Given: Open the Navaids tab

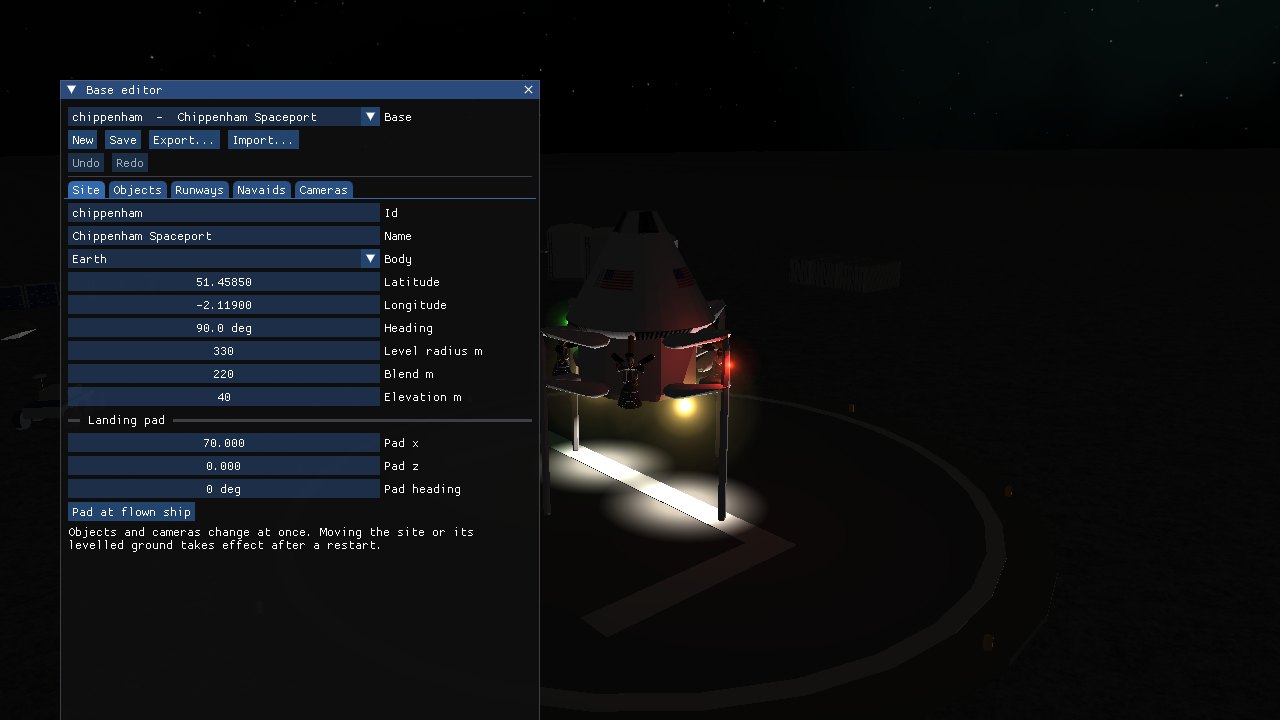Looking at the screenshot, I should (x=261, y=190).
